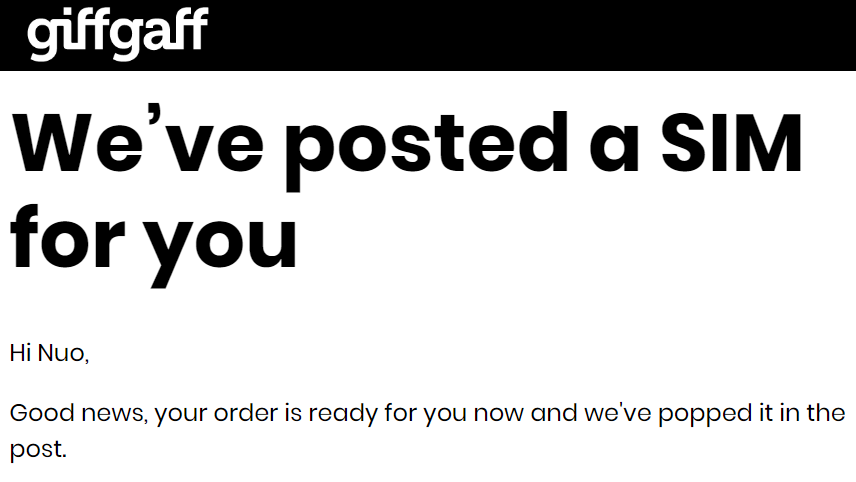Click 'in the' at first paragraph line end

[x=813, y=413]
